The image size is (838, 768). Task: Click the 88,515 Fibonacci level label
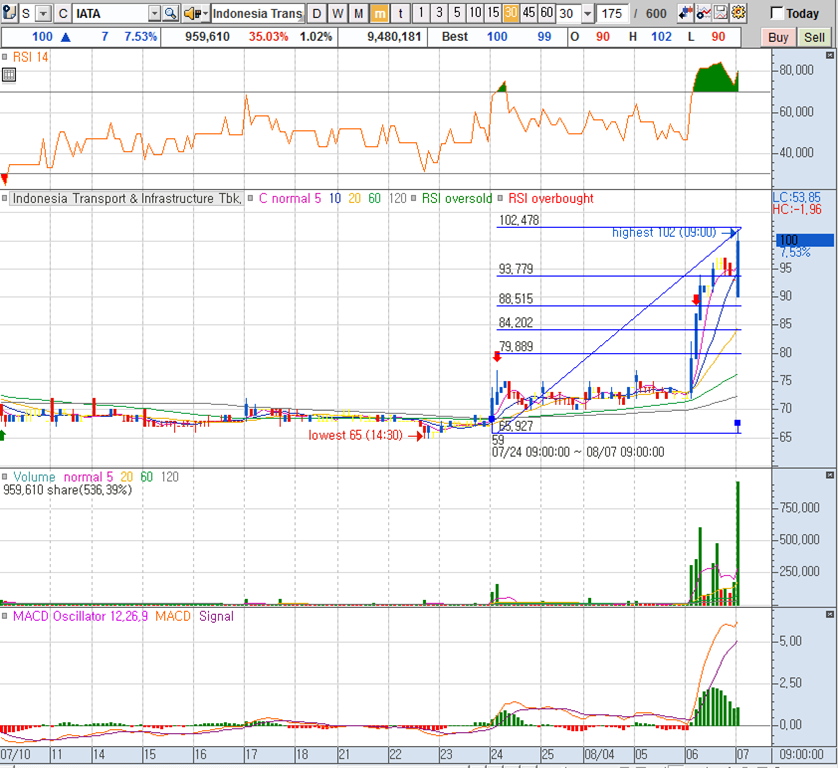(x=516, y=299)
